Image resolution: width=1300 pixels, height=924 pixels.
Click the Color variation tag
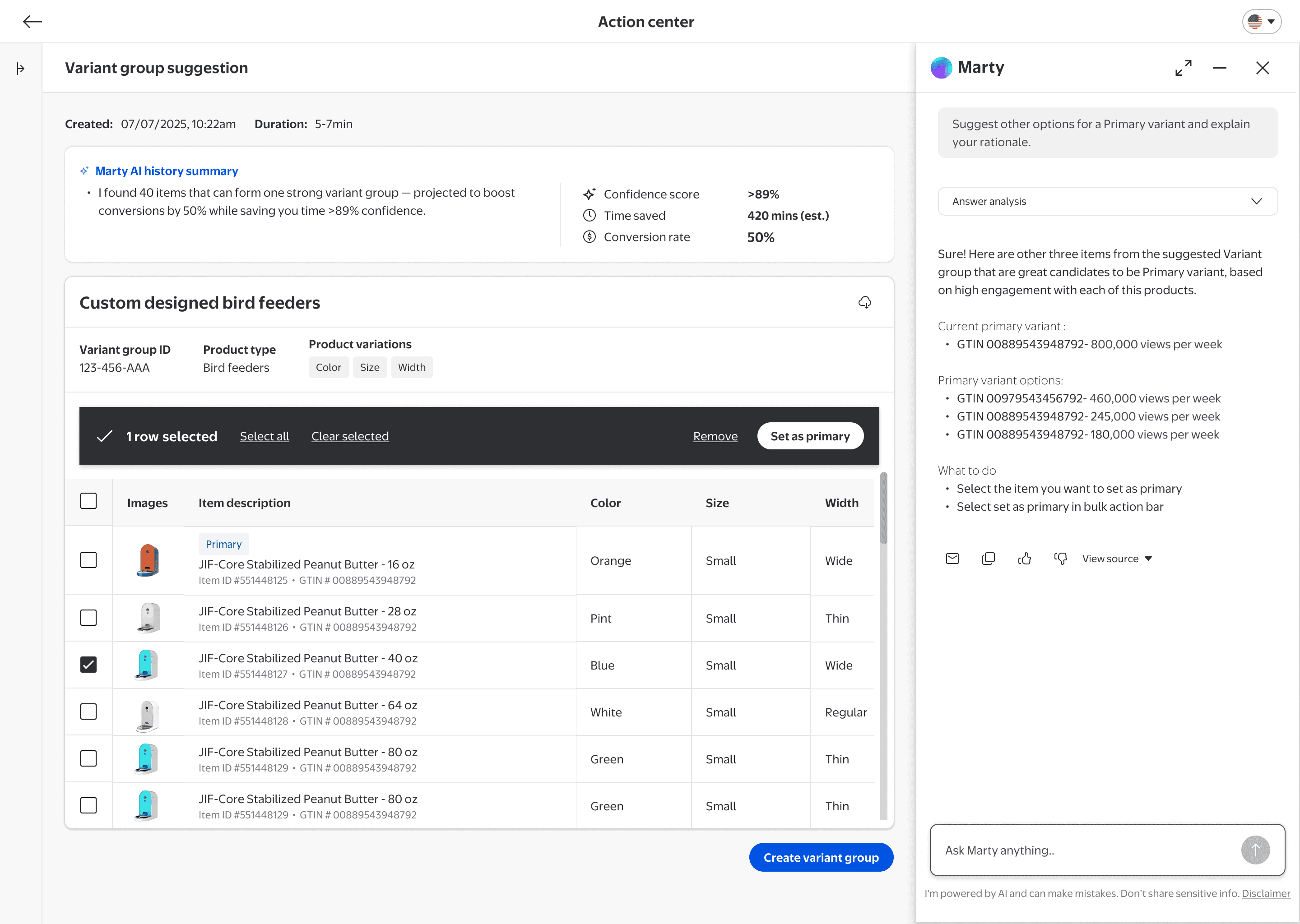click(329, 368)
